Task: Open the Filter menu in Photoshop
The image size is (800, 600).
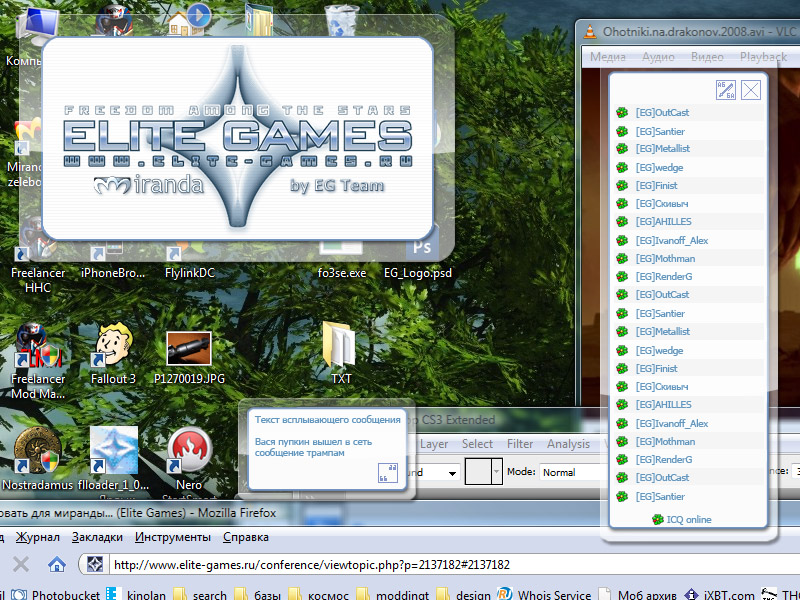Action: pos(520,444)
